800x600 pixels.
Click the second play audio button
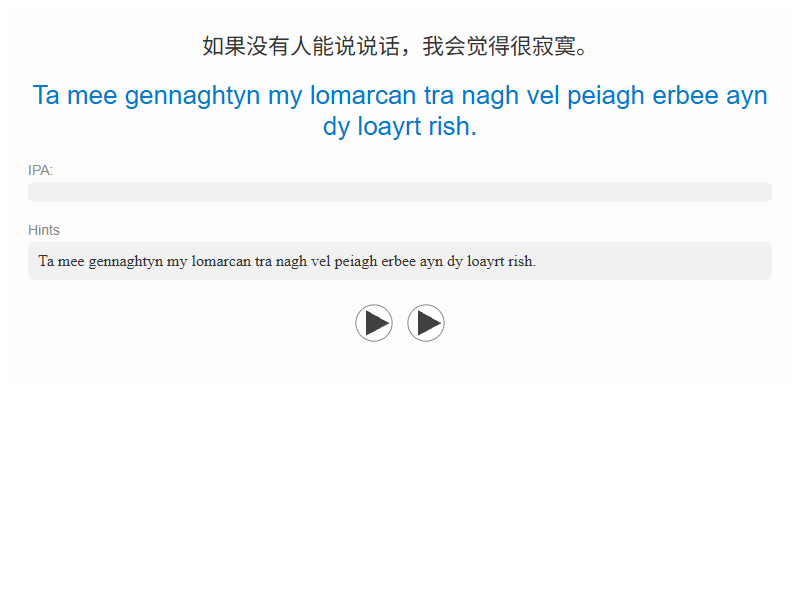tap(426, 323)
